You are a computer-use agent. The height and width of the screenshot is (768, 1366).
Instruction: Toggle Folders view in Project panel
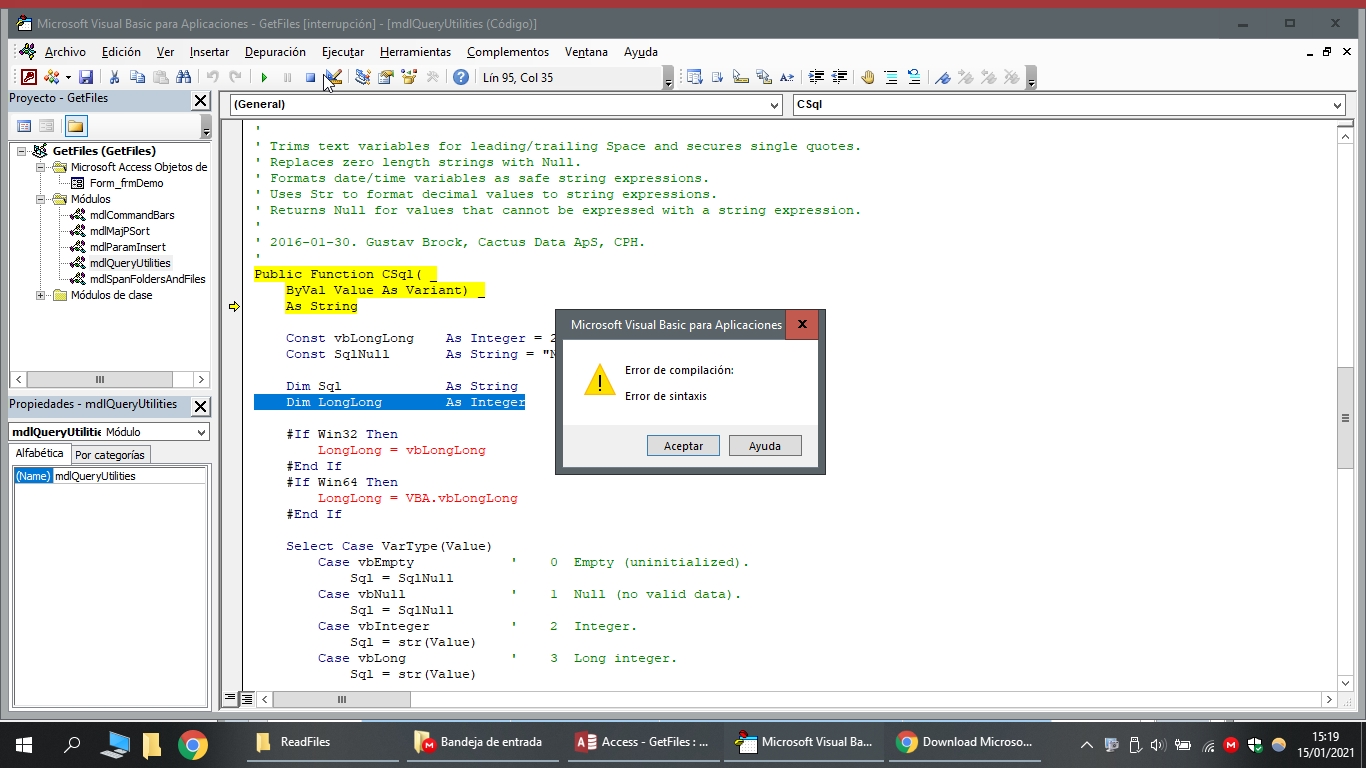[x=76, y=126]
